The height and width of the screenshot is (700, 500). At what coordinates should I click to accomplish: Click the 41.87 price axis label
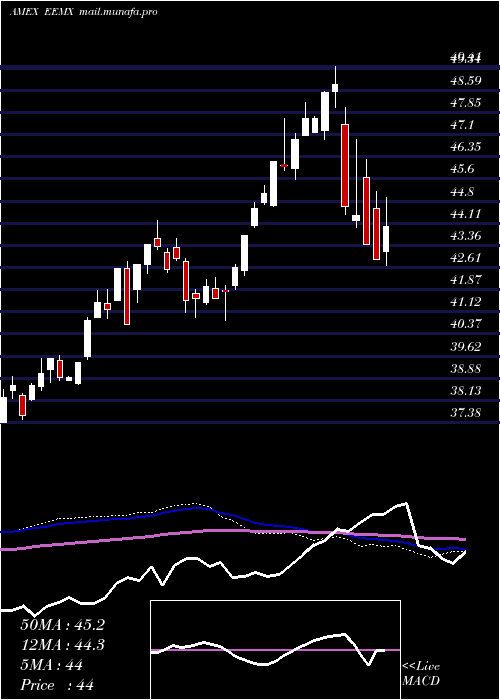tap(466, 280)
